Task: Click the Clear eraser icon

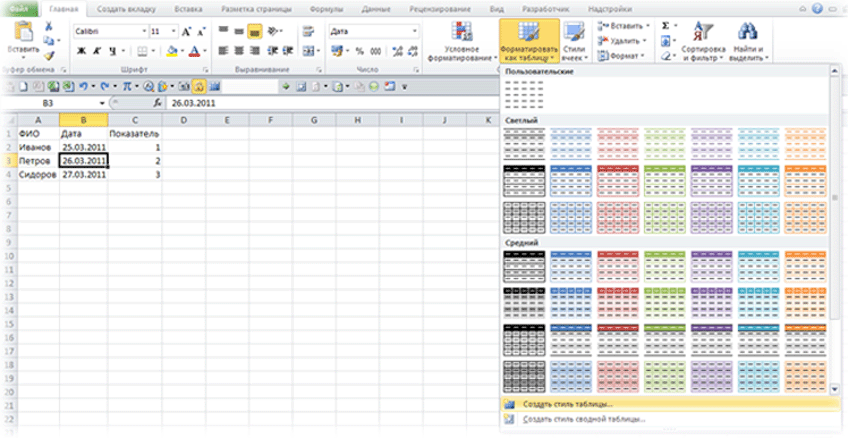Action: point(666,55)
